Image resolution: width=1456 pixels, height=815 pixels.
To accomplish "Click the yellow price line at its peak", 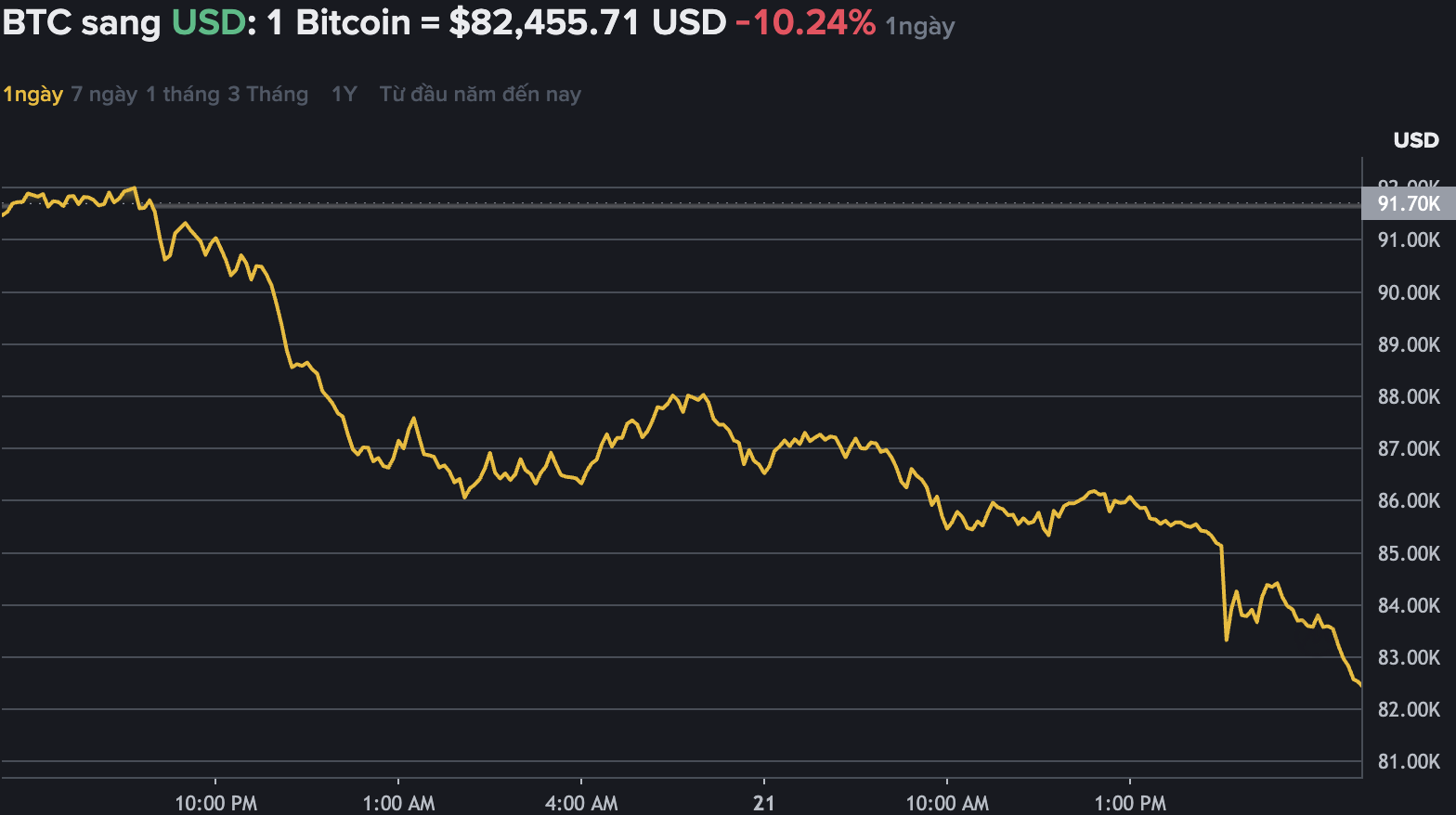I will [x=133, y=185].
